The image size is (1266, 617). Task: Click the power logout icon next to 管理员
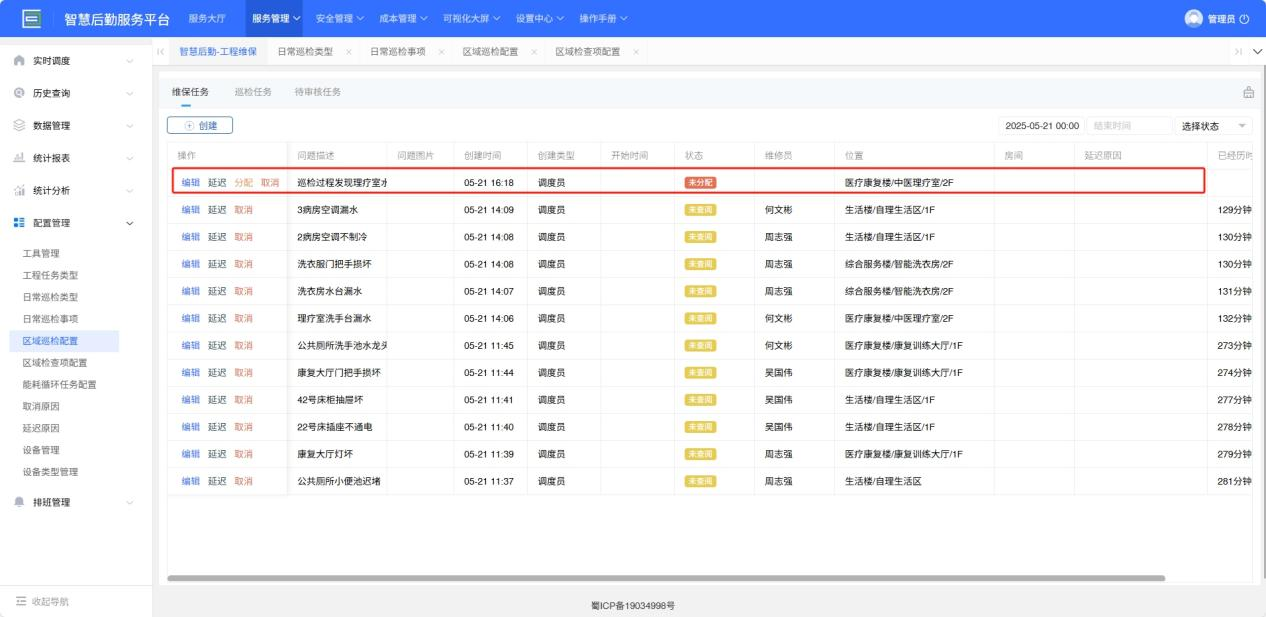pyautogui.click(x=1244, y=19)
